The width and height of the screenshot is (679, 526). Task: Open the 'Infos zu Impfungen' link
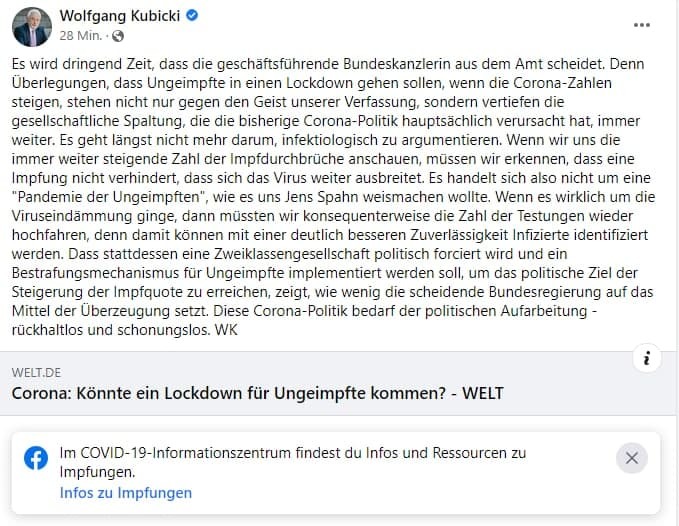126,493
